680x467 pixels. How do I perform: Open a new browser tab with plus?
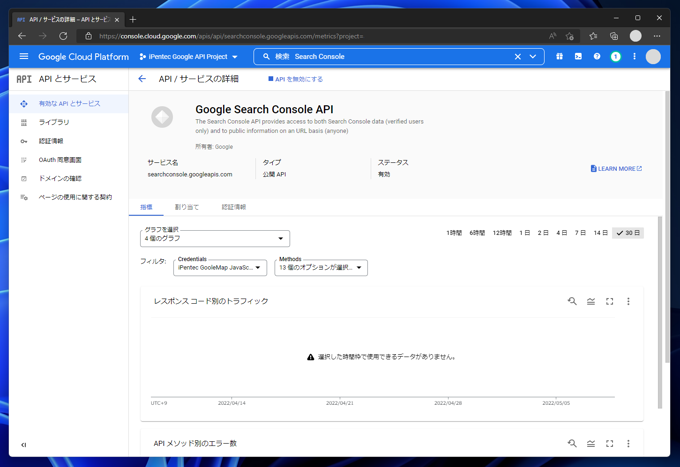point(133,20)
